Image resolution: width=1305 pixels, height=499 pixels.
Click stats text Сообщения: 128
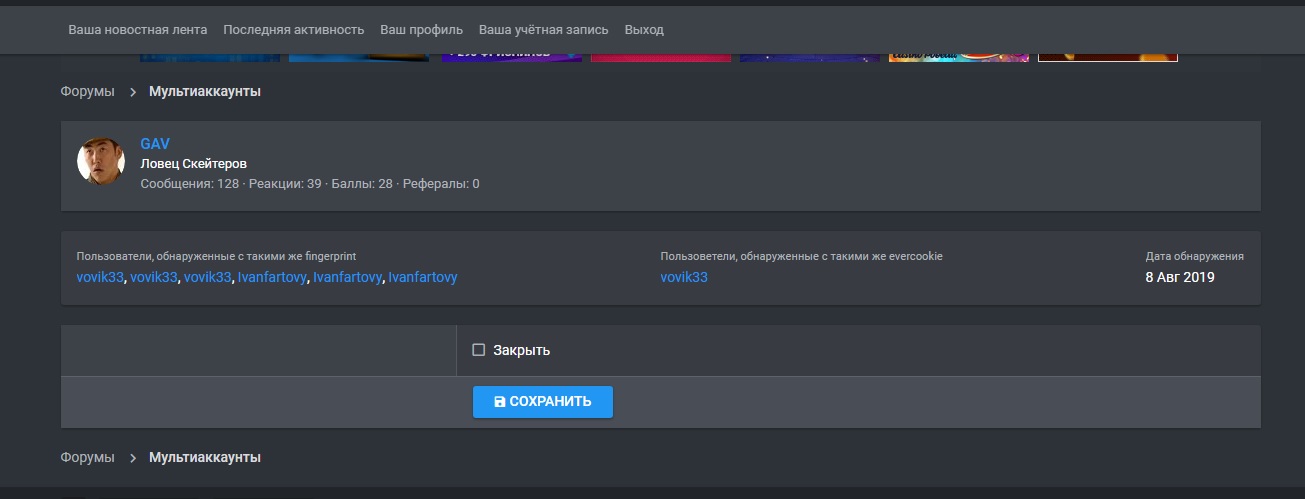(190, 184)
